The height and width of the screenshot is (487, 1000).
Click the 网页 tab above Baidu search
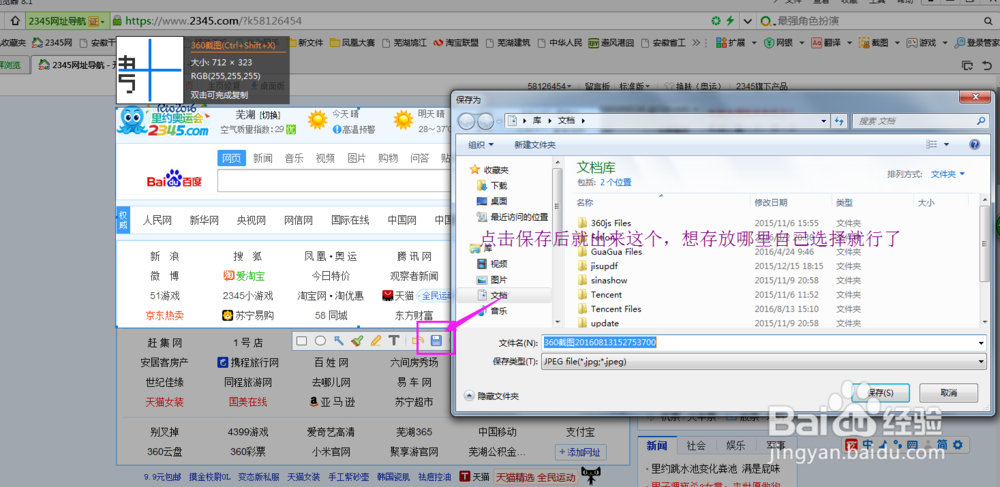(x=231, y=158)
